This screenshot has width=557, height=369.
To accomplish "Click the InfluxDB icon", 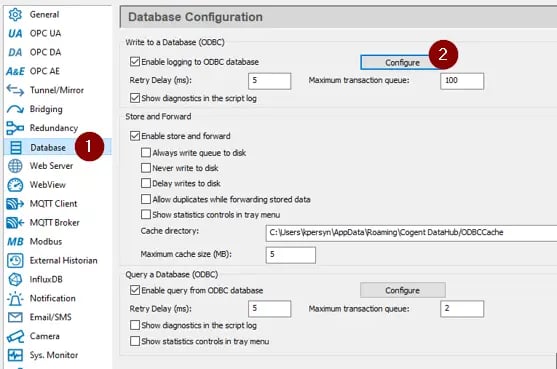I will tap(15, 280).
